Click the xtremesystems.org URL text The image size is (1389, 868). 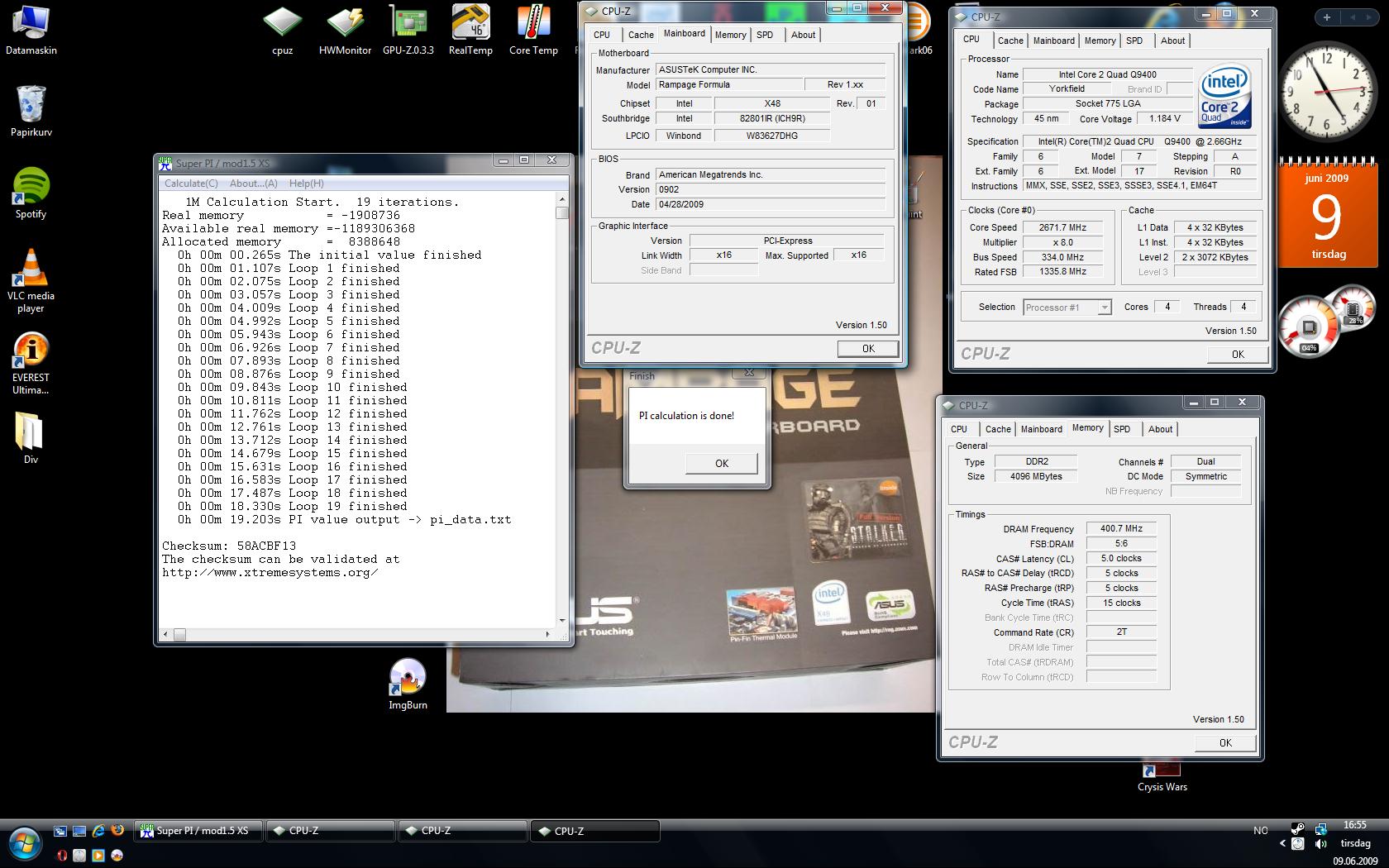pyautogui.click(x=270, y=572)
